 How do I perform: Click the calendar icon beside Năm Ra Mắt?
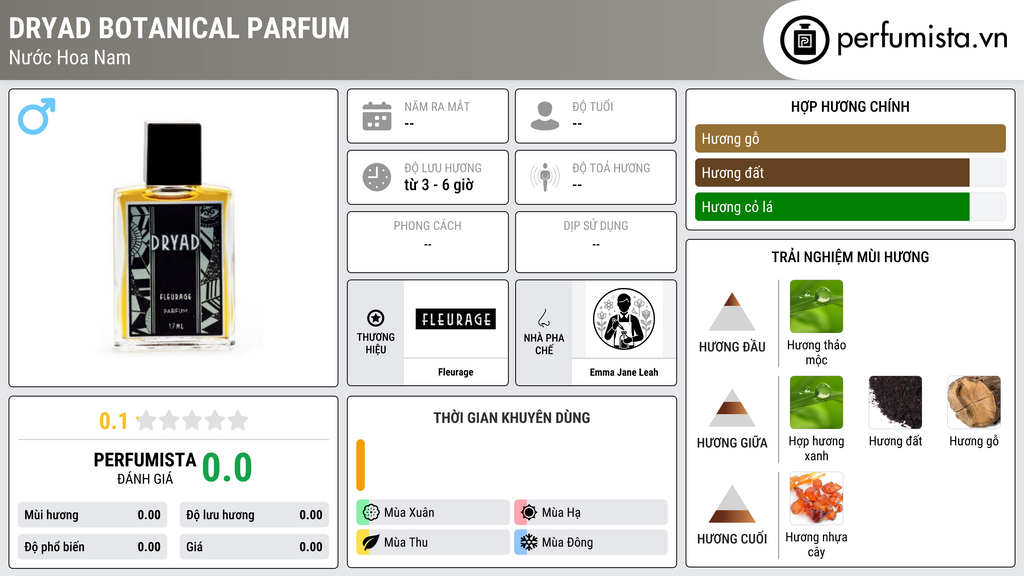click(x=377, y=116)
